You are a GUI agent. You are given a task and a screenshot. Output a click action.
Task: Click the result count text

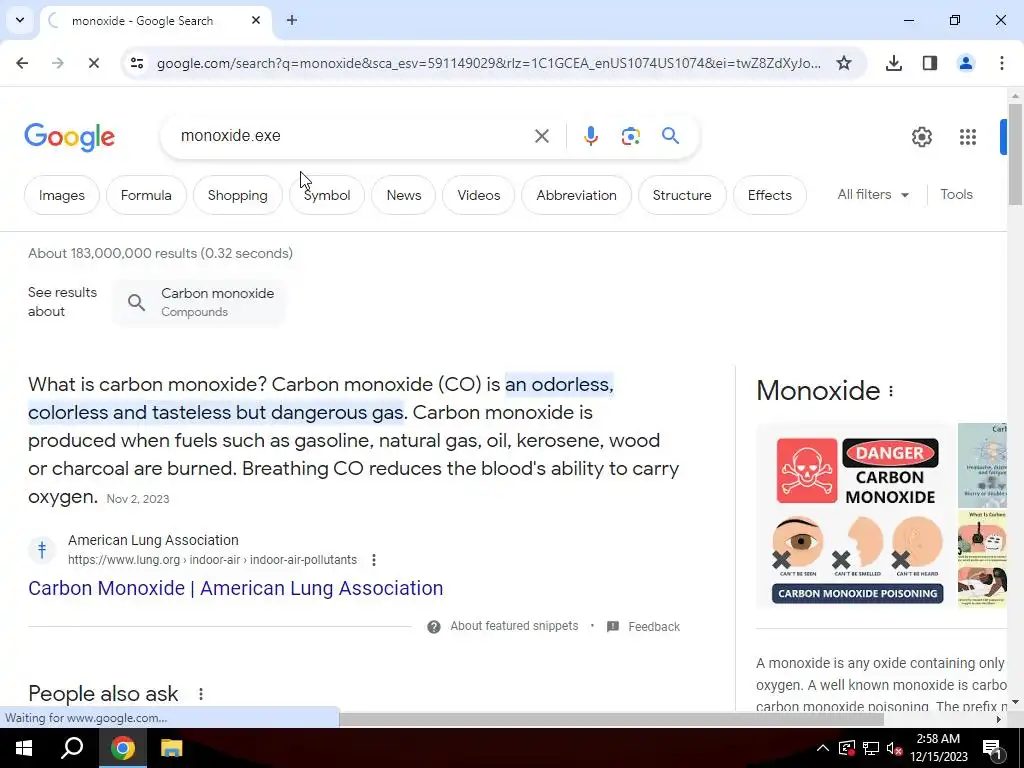tap(160, 253)
